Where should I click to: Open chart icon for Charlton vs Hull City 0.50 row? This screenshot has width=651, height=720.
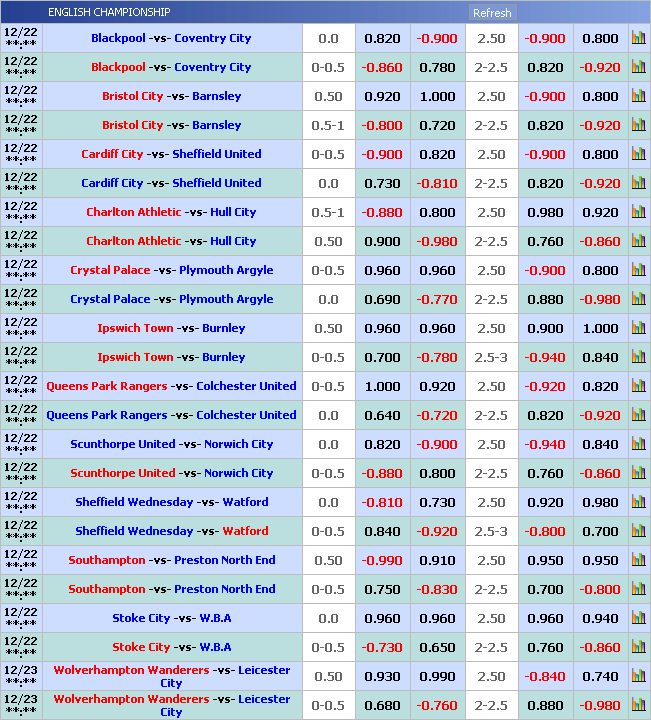(x=638, y=242)
